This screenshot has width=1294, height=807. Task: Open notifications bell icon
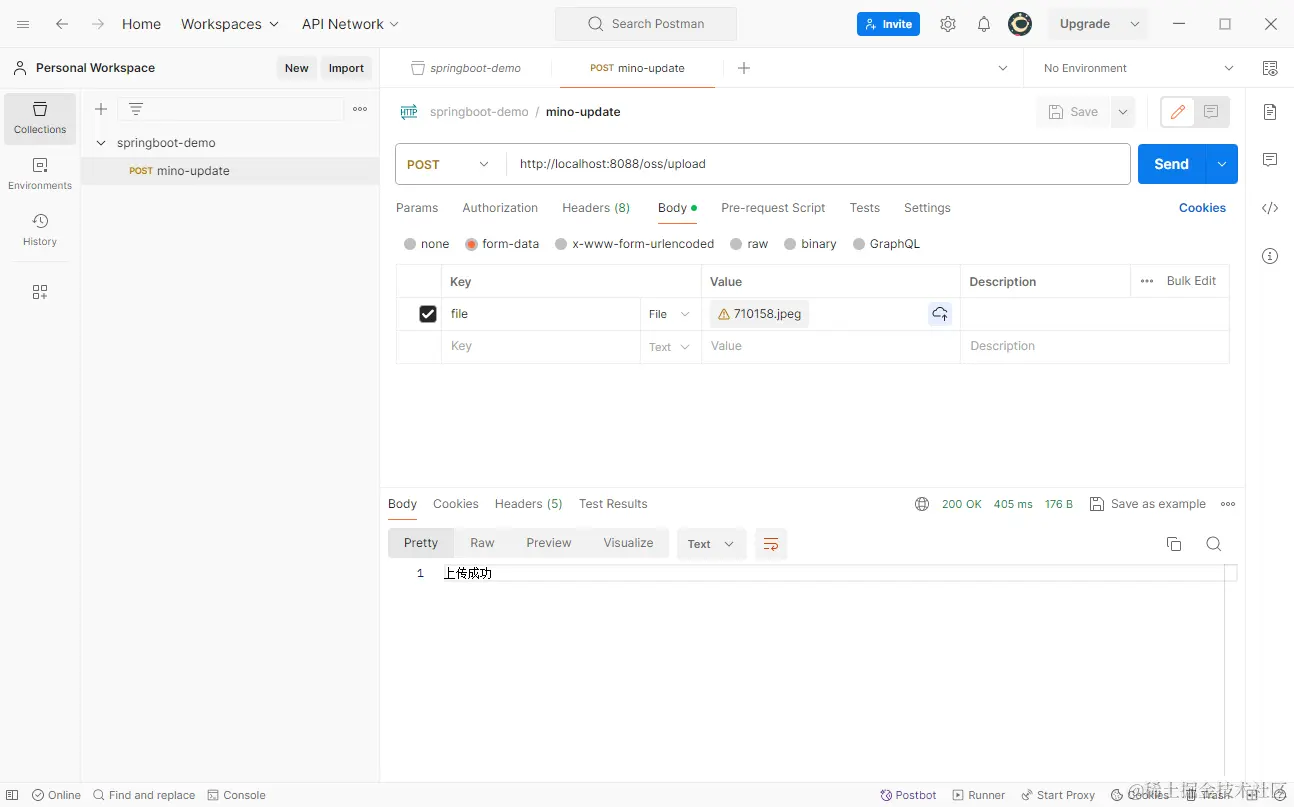coord(984,24)
